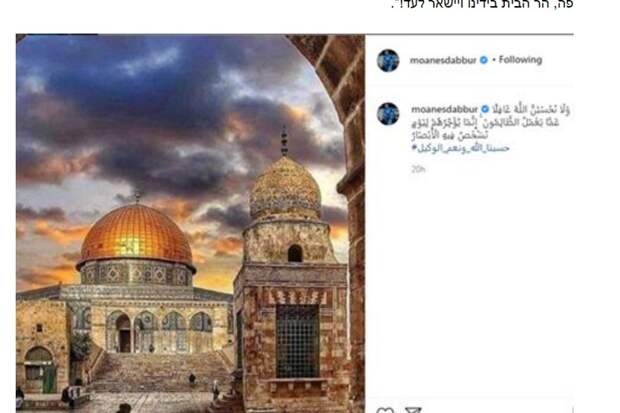
Task: Open the Dome of the Rock photo
Action: (x=190, y=224)
